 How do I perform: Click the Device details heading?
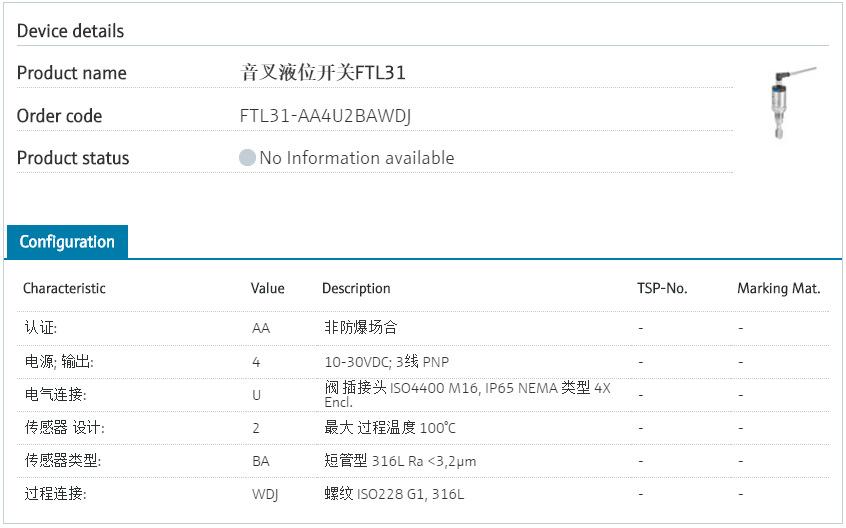point(70,31)
